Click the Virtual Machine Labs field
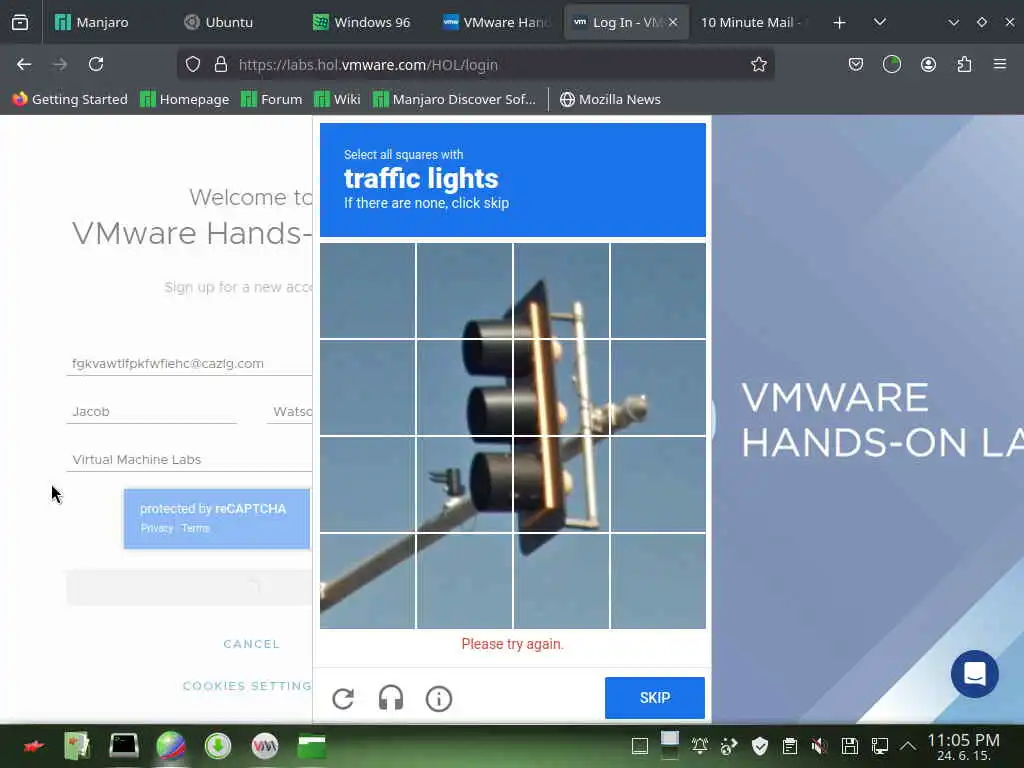 (x=189, y=459)
